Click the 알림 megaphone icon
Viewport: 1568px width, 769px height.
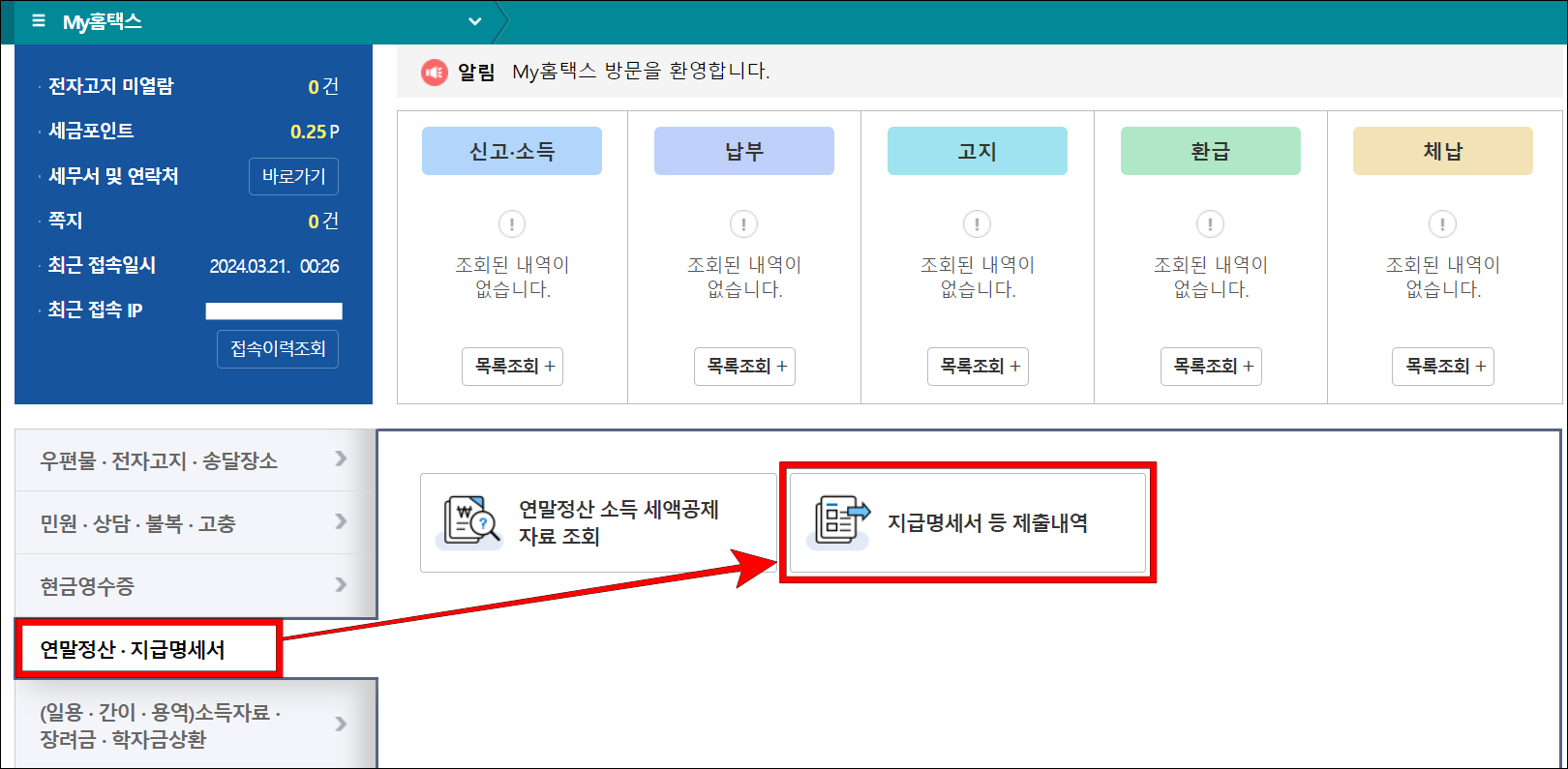[x=434, y=72]
